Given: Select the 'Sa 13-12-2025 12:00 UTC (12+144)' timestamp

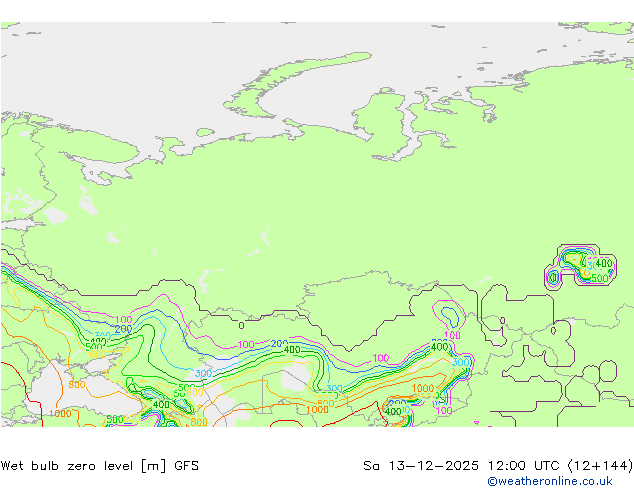Looking at the screenshot, I should pyautogui.click(x=498, y=466).
